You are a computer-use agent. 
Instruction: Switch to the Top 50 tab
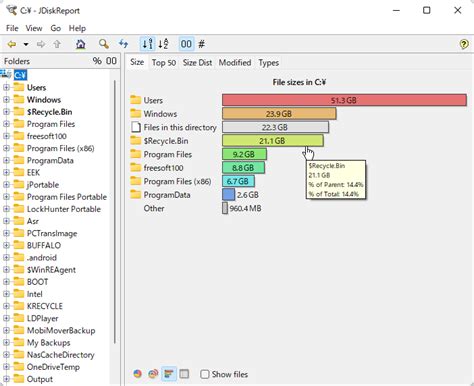[x=164, y=63]
